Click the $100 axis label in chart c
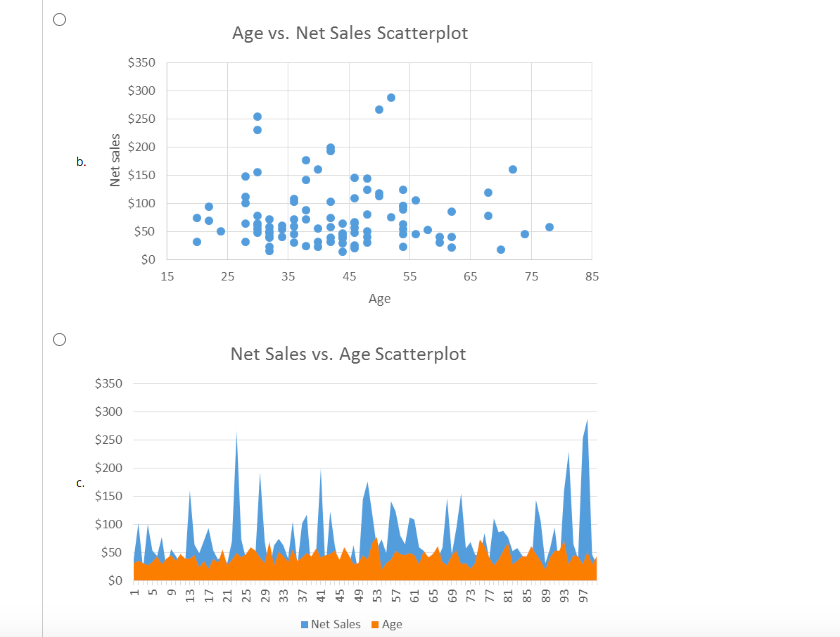The image size is (840, 637). 109,524
